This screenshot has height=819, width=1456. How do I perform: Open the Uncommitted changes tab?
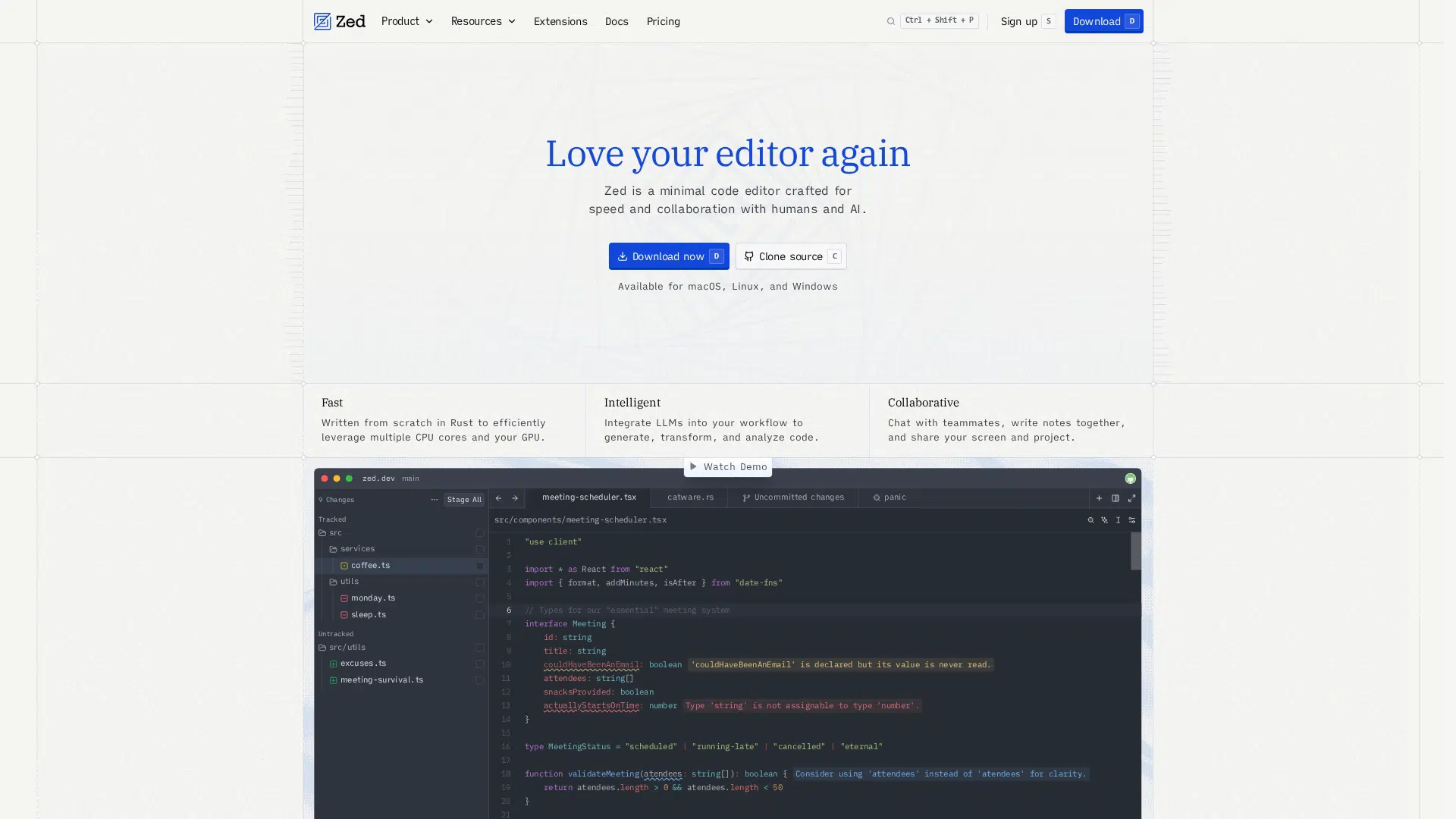point(792,497)
